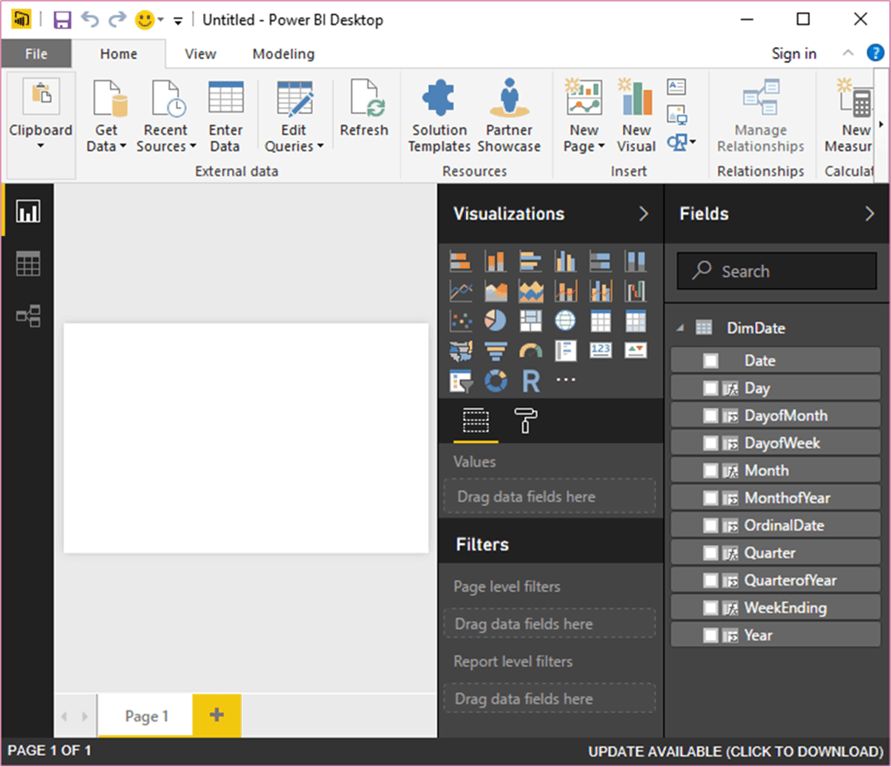
Task: Choose the R script visual icon
Action: (531, 381)
